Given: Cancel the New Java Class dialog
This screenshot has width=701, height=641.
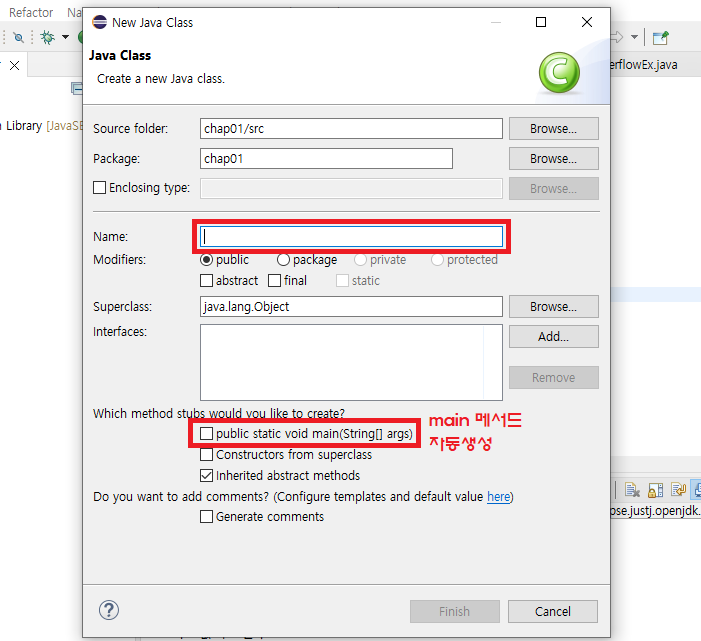Looking at the screenshot, I should 553,611.
